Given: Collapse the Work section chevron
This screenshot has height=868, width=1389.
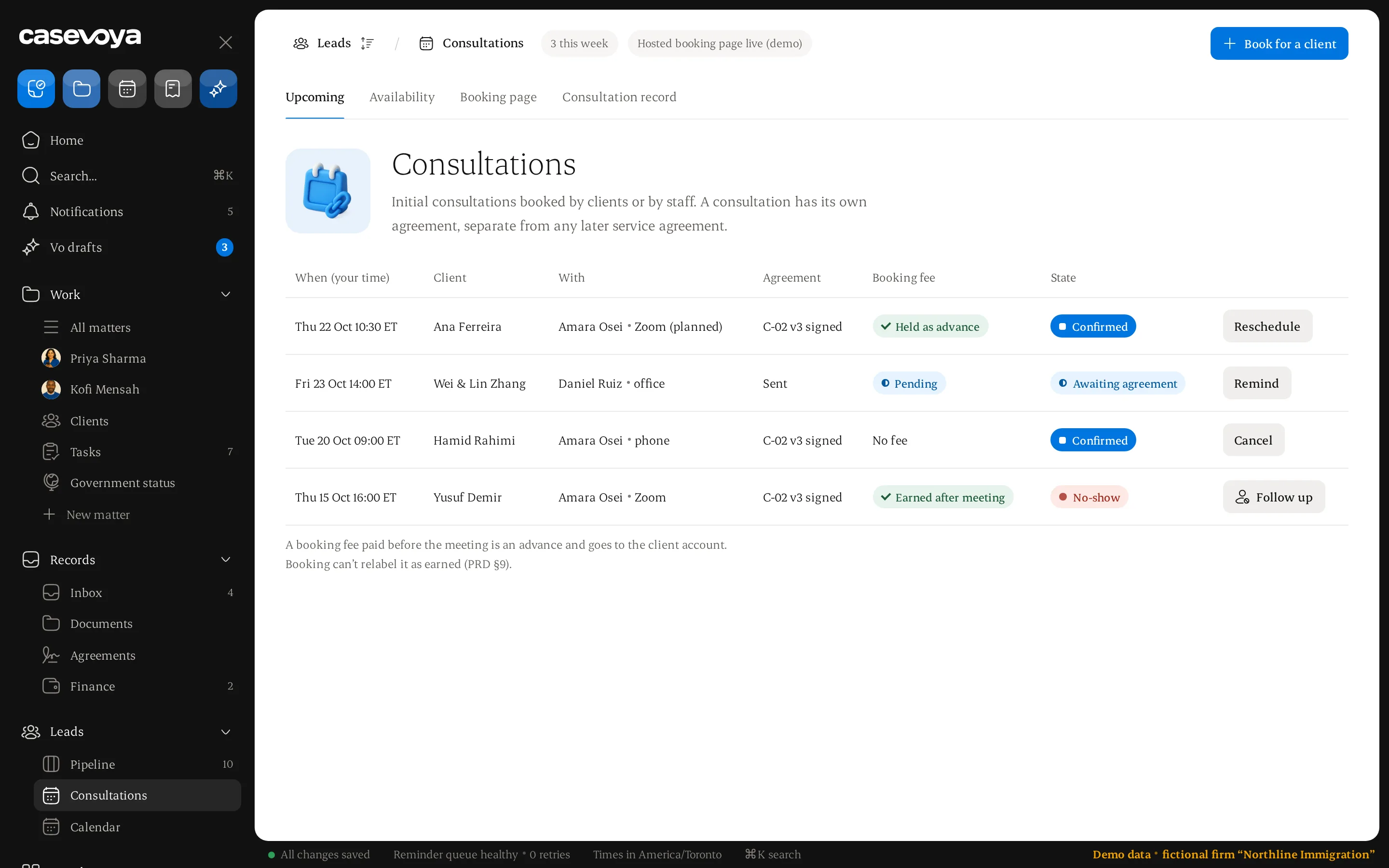Looking at the screenshot, I should point(226,295).
